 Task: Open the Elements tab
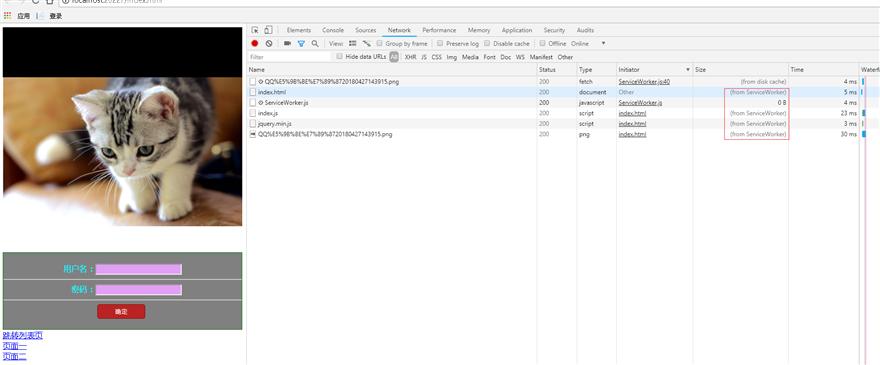pos(299,30)
